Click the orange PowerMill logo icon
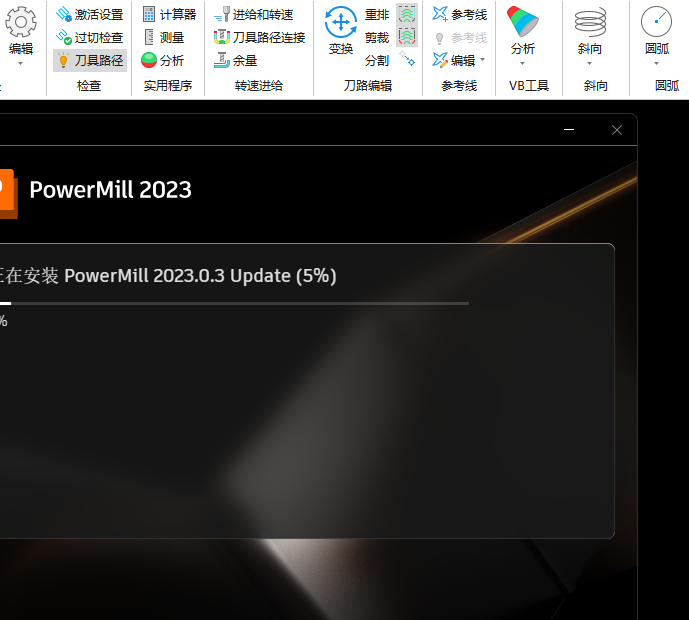689x620 pixels. [9, 193]
